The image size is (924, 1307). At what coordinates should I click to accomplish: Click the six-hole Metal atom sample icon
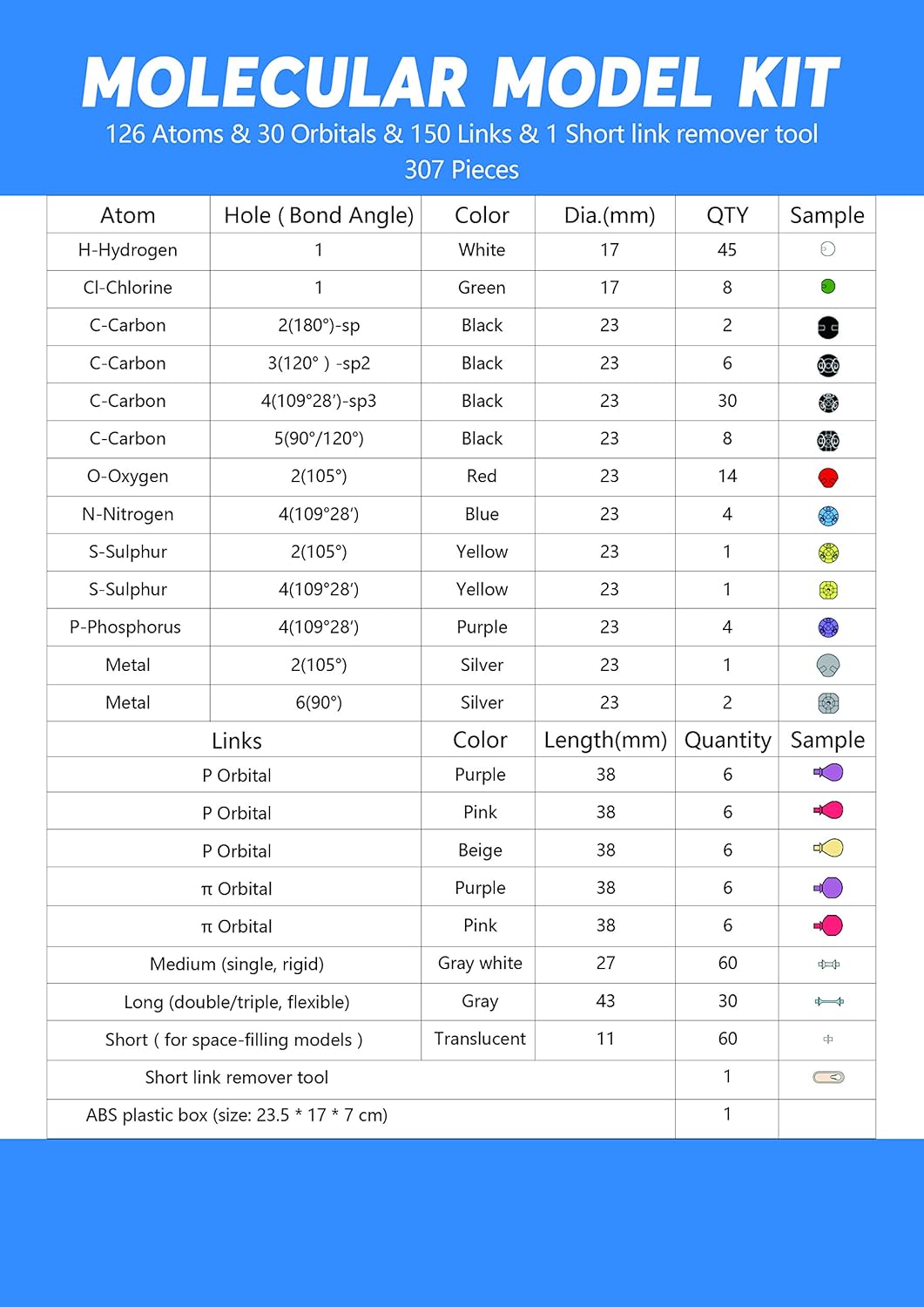(x=827, y=702)
